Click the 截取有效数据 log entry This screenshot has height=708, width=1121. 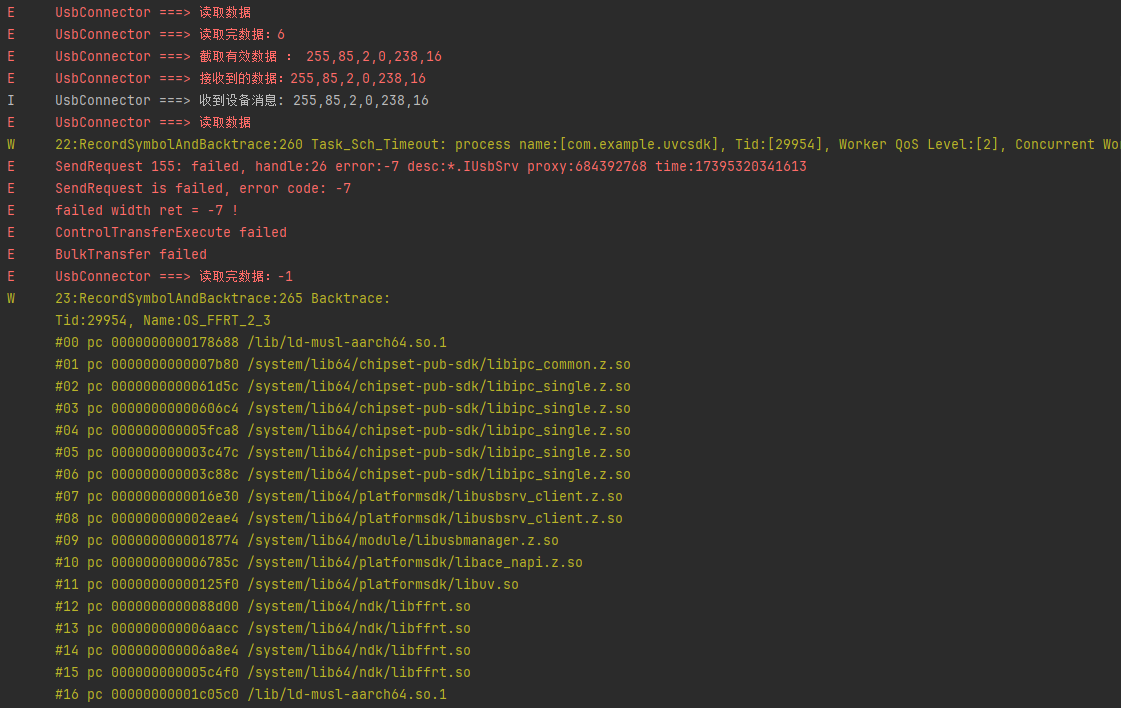[x=248, y=56]
